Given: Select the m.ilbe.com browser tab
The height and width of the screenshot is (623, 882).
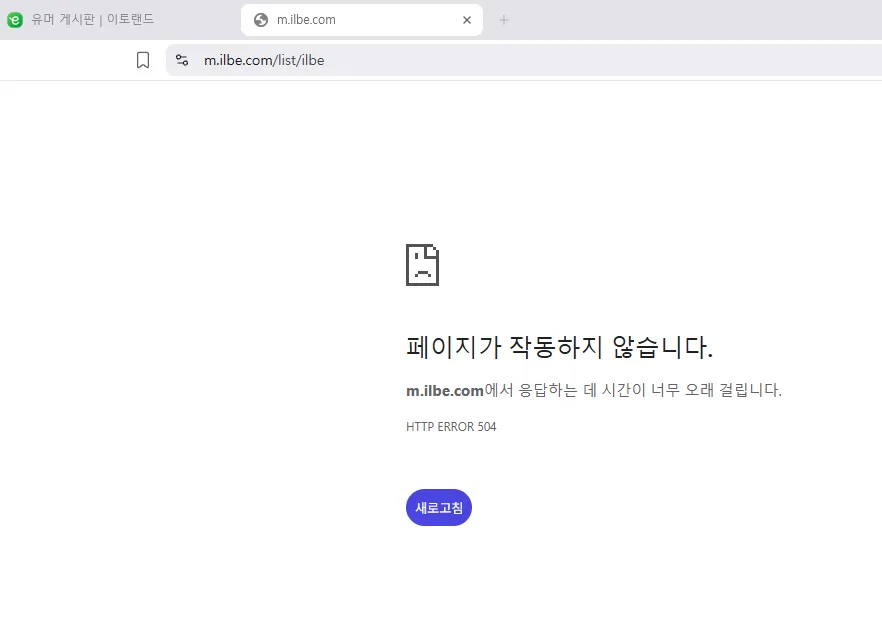Looking at the screenshot, I should [x=362, y=20].
